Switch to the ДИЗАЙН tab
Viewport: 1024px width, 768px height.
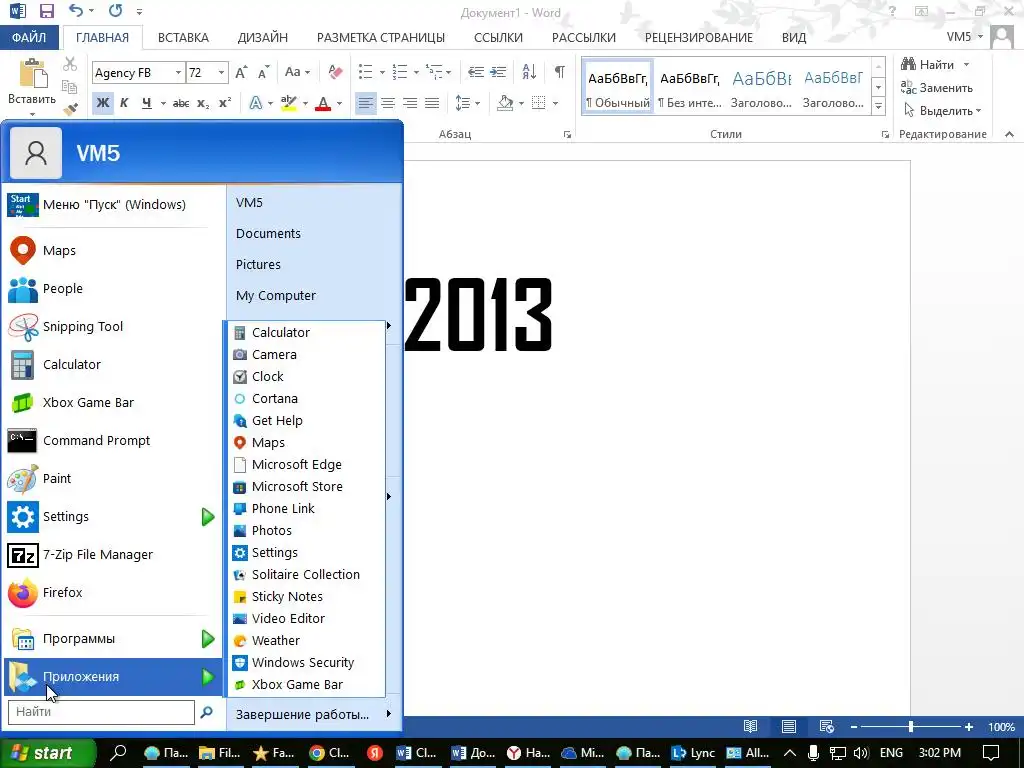click(x=263, y=38)
